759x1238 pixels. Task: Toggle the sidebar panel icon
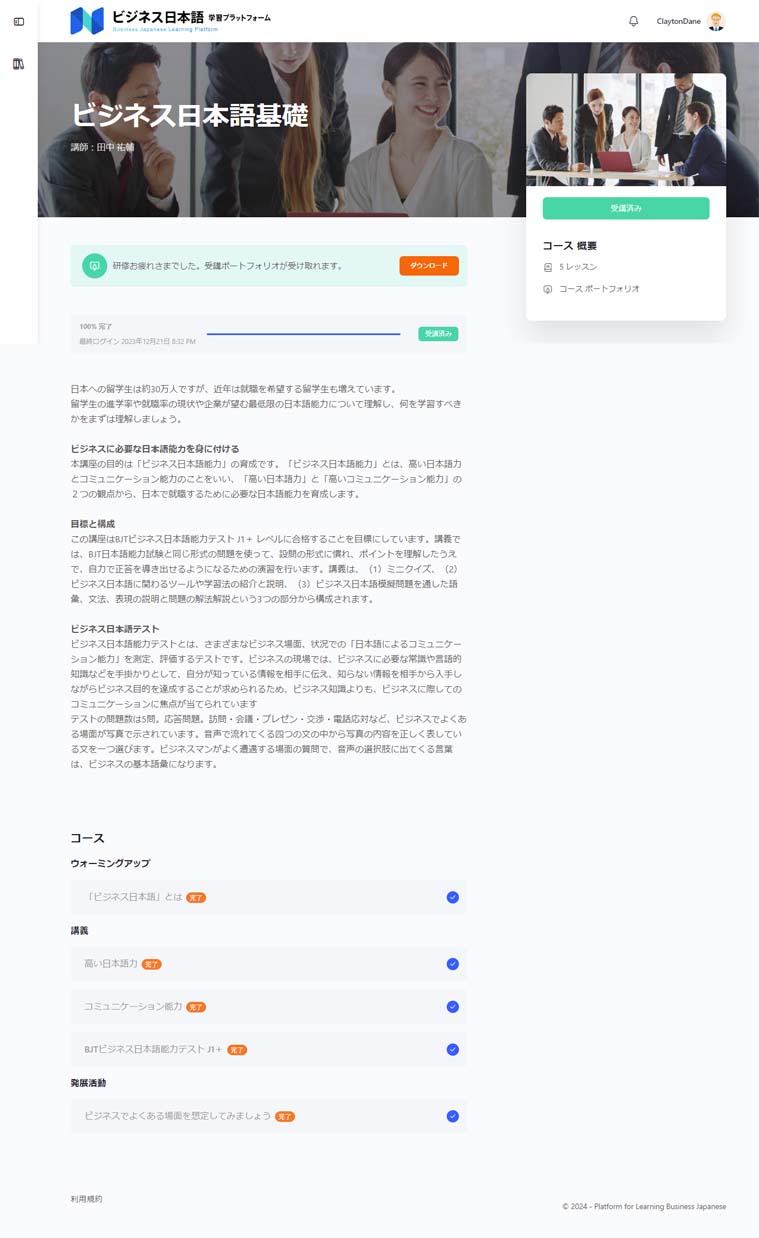coord(18,22)
